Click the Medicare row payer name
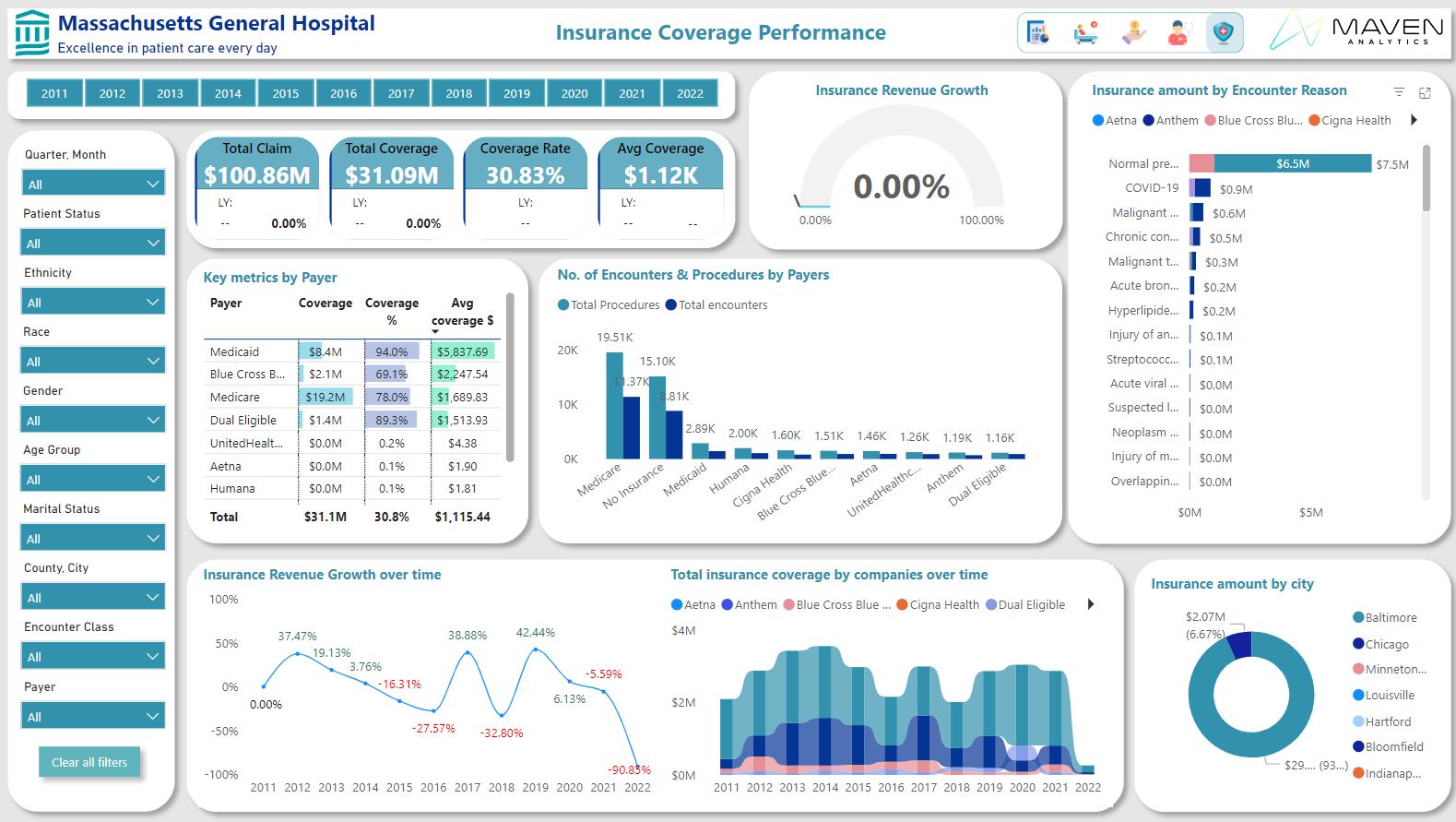This screenshot has height=822, width=1456. (234, 397)
